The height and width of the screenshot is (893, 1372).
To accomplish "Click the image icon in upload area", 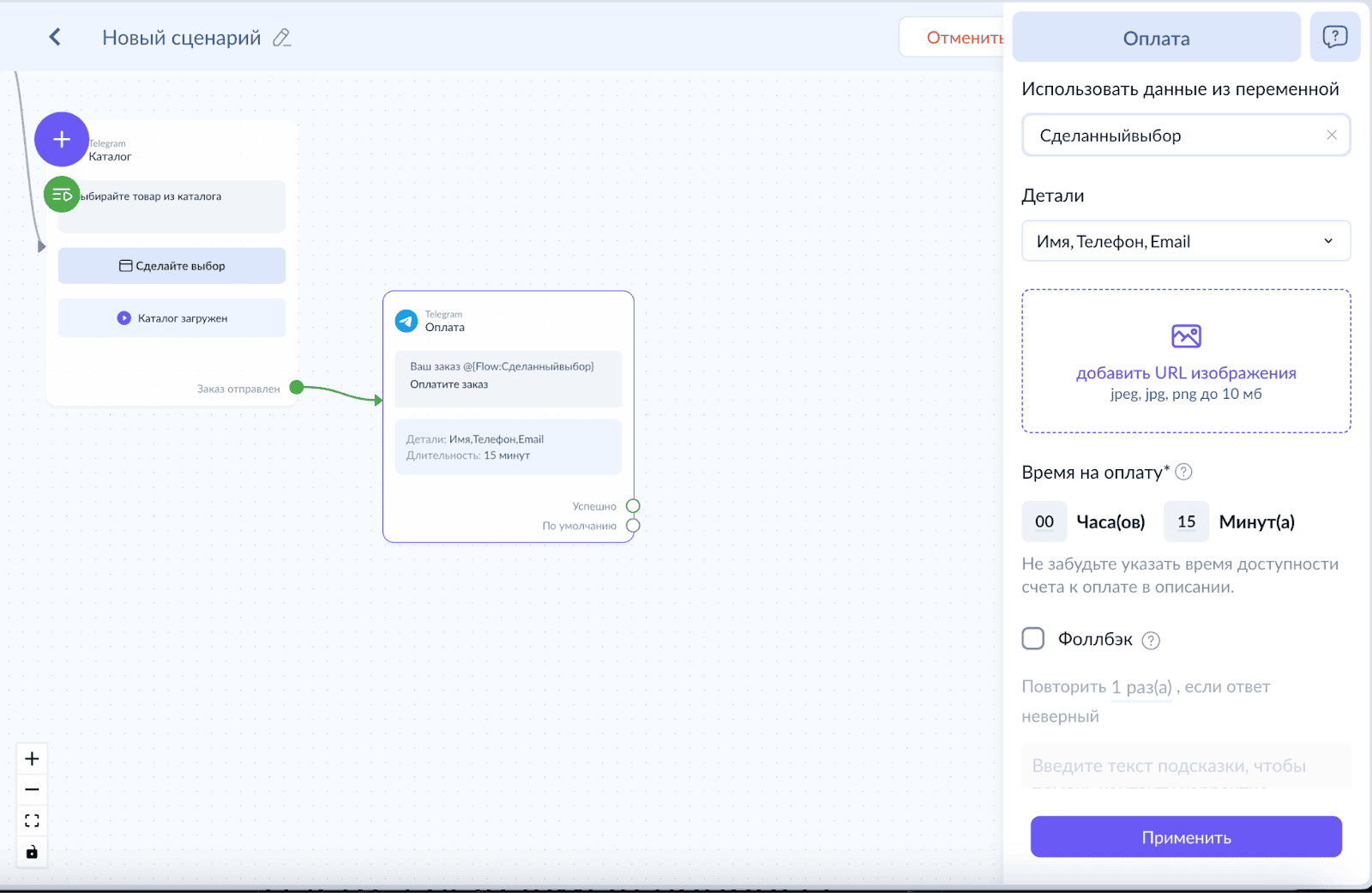I will tap(1186, 335).
